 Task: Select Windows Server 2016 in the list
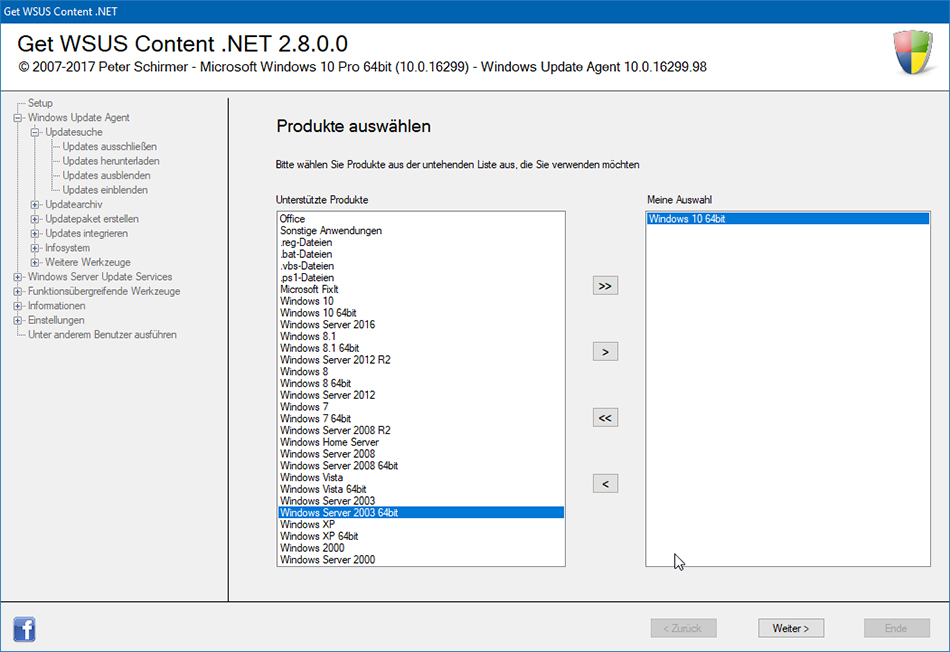[421, 325]
